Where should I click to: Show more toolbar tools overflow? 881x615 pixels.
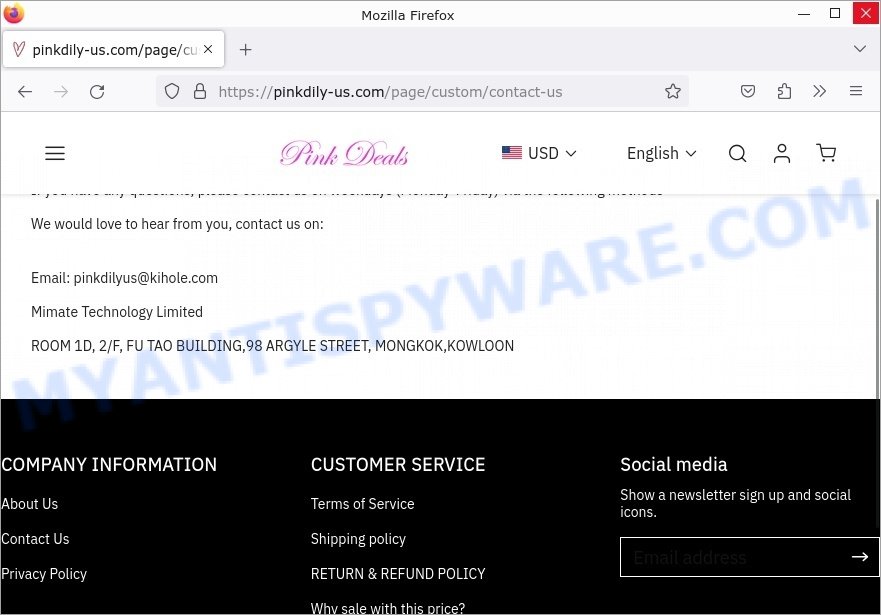(820, 91)
